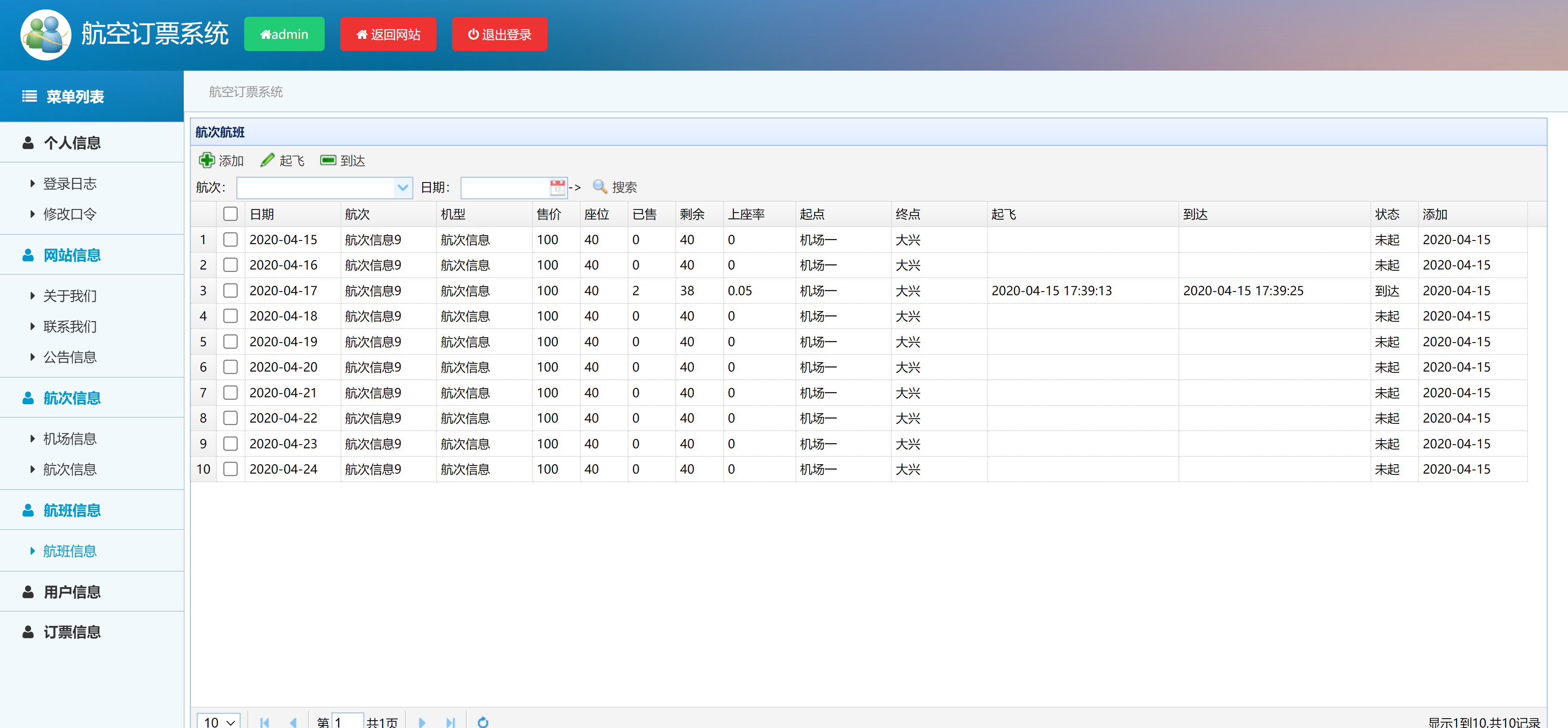
Task: Check the checkbox for row dated 2020-04-17
Action: tap(230, 290)
